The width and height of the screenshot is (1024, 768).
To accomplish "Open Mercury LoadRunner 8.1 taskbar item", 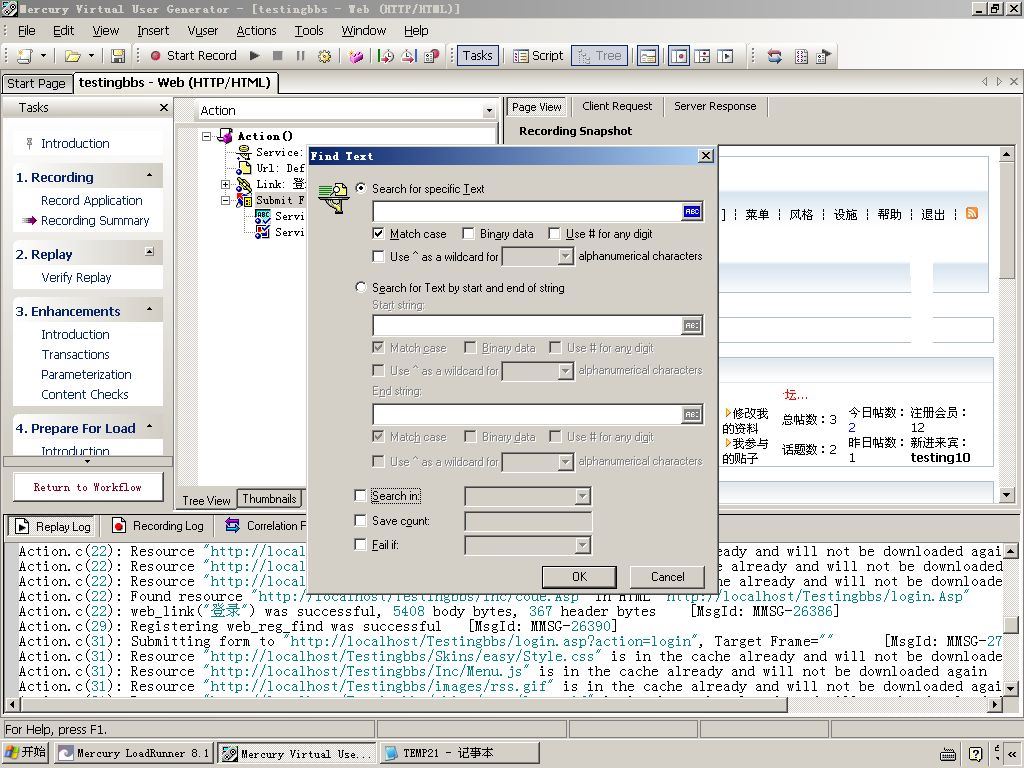I will click(134, 753).
